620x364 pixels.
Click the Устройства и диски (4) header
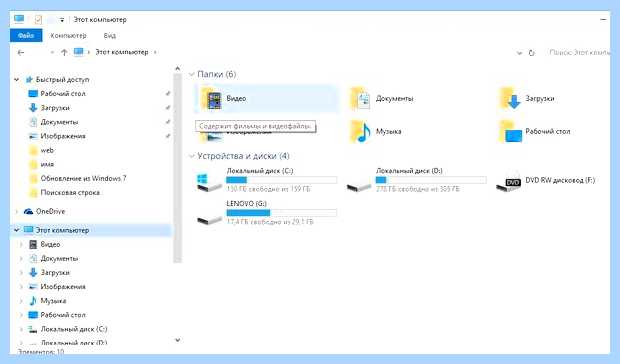pos(243,156)
